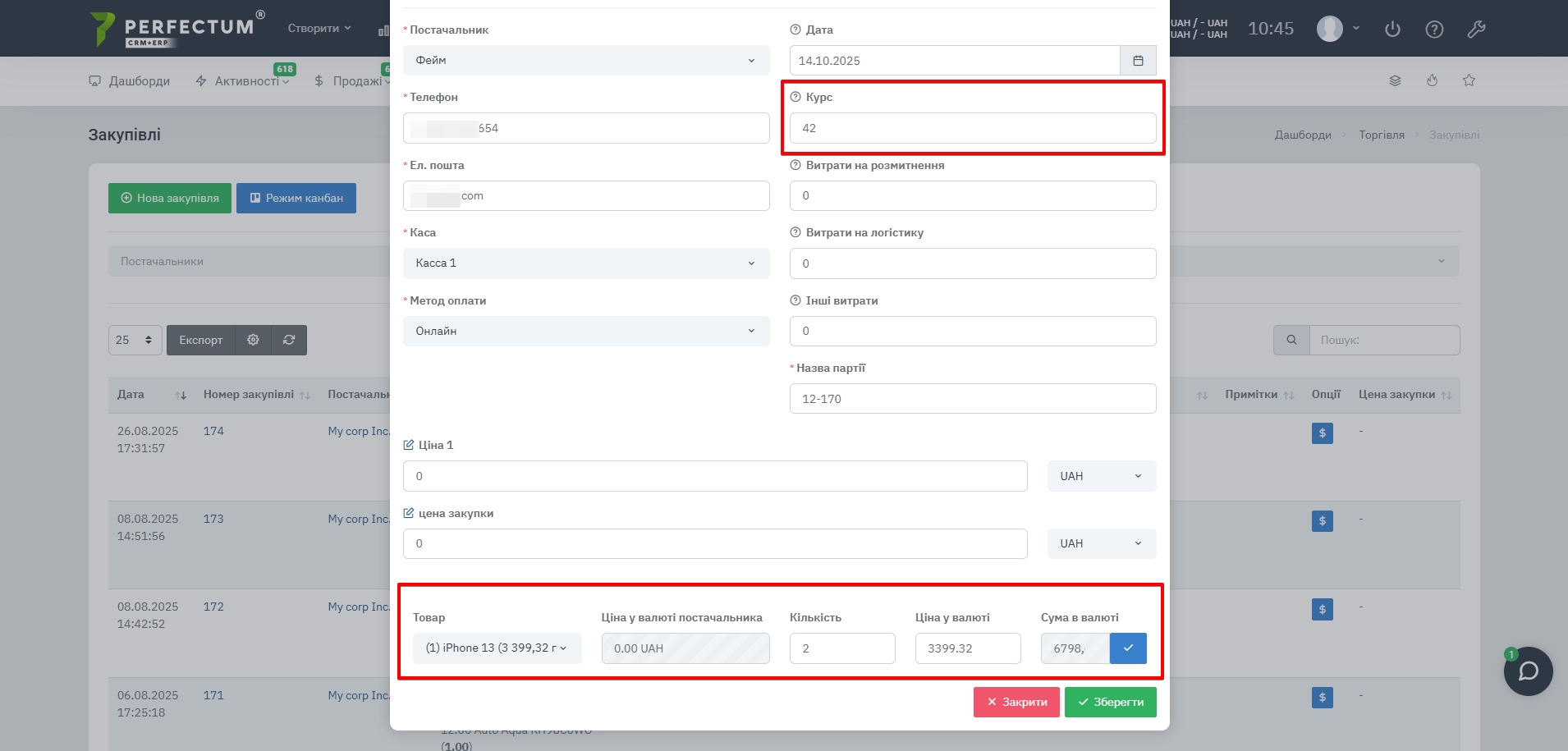The height and width of the screenshot is (751, 1568).
Task: Open the wrench settings icon in header
Action: coord(1476,30)
